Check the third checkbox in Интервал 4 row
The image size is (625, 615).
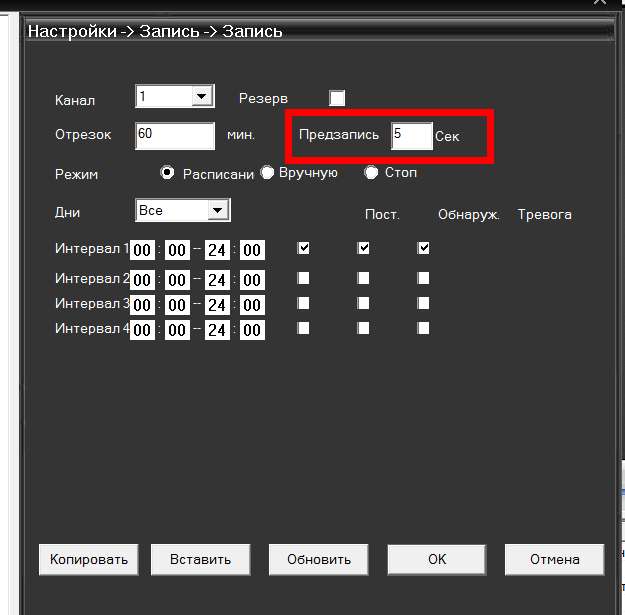pos(424,327)
